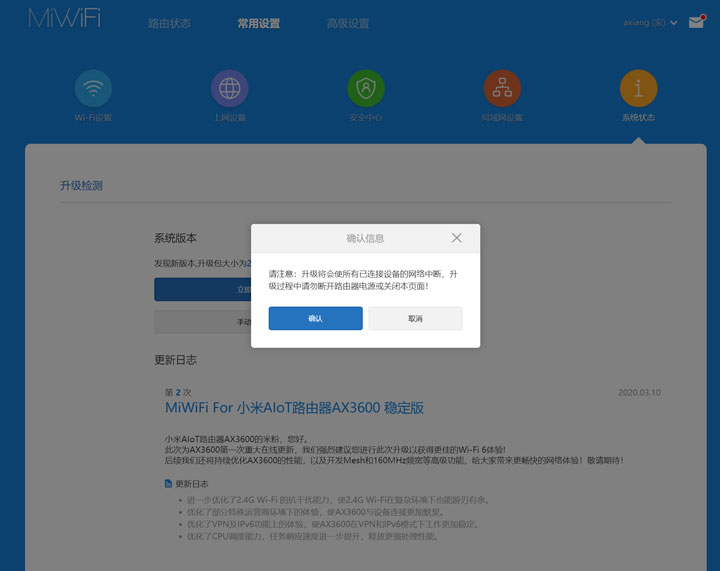Click the 系统版本 heading
Screen dimensions: 720x571
pyautogui.click(x=175, y=238)
